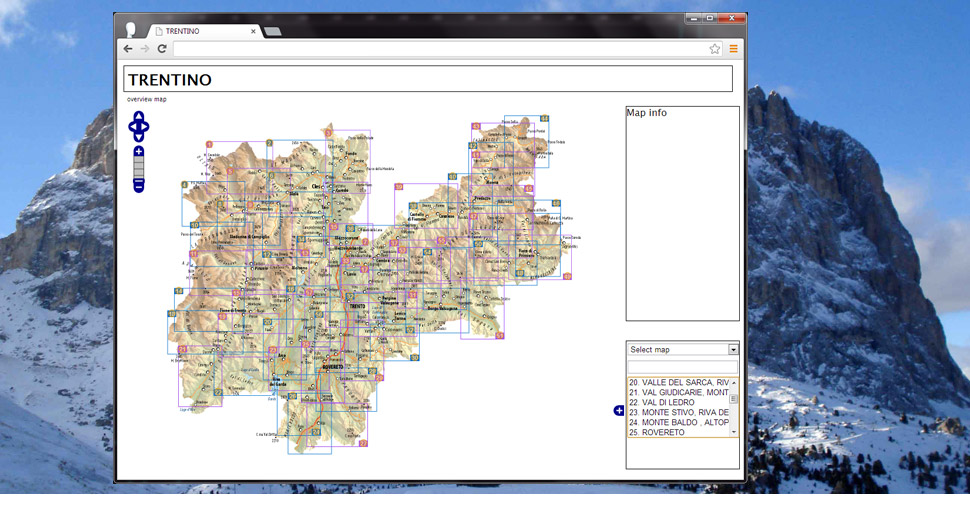Open the browser hamburger menu
The image size is (970, 511).
tap(733, 49)
